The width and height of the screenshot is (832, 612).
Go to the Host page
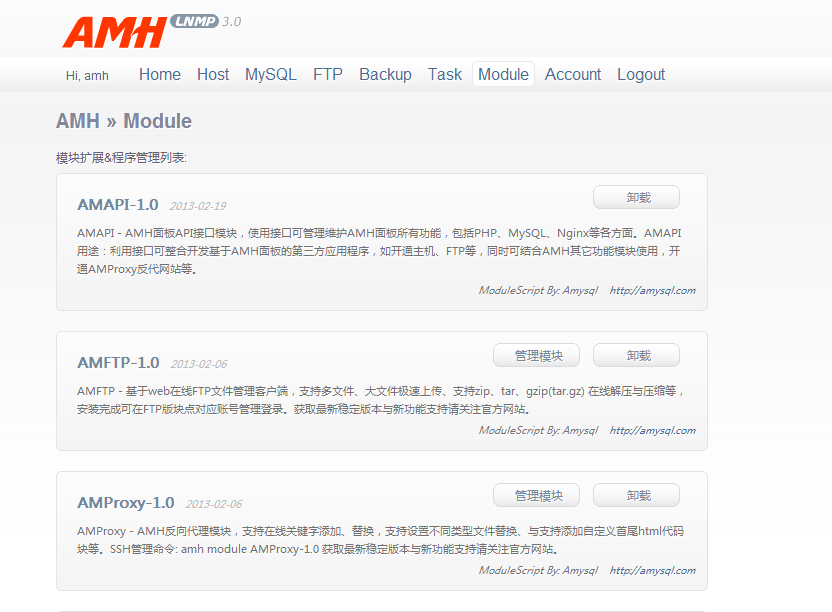[x=213, y=74]
